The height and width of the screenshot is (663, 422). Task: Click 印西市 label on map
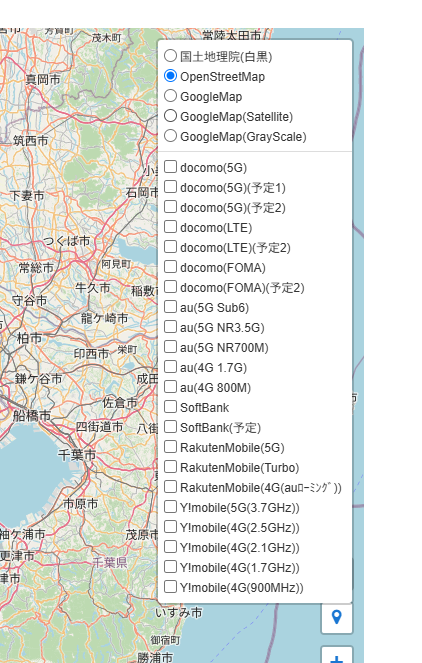pyautogui.click(x=91, y=353)
